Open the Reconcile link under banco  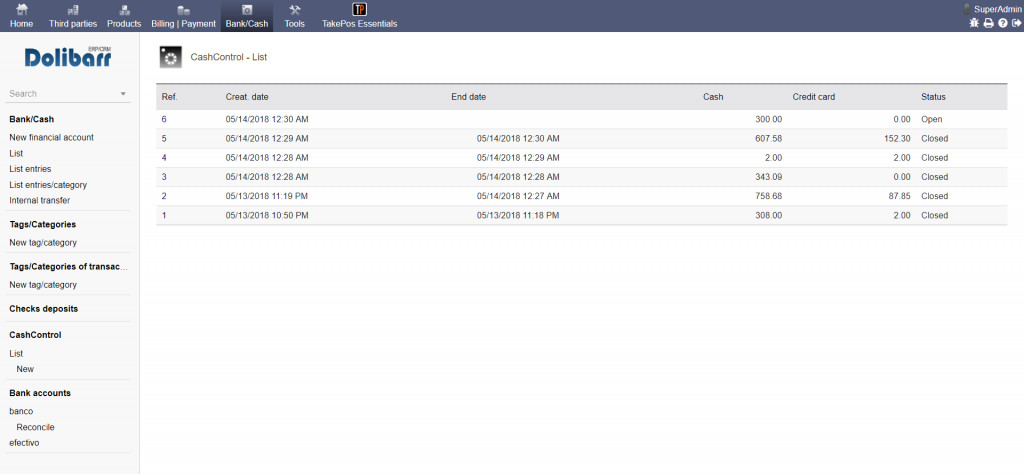[x=35, y=427]
